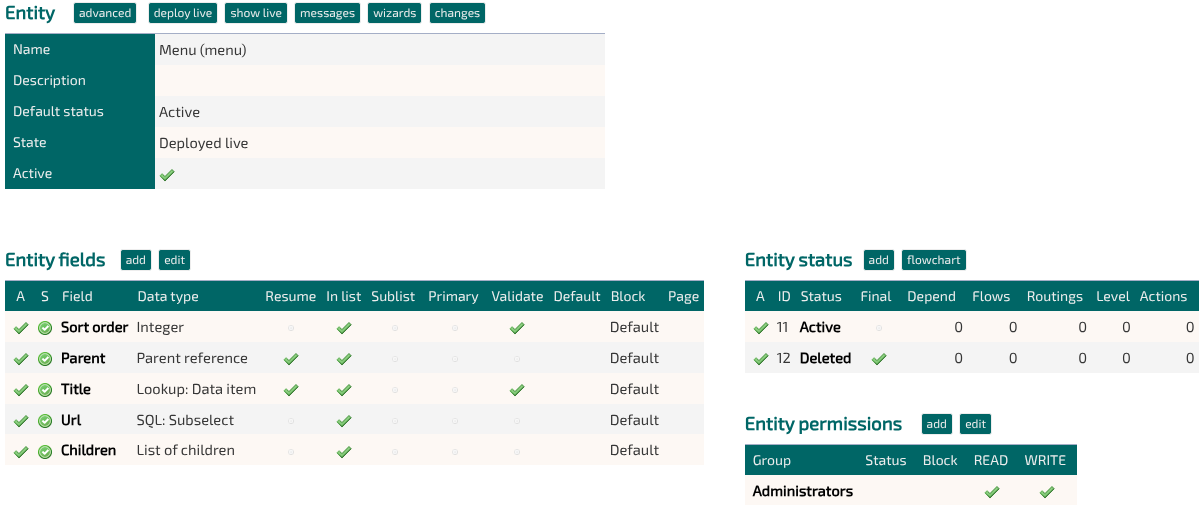1204x506 pixels.
Task: Click the status circle icon for Url
Action: coord(45,421)
